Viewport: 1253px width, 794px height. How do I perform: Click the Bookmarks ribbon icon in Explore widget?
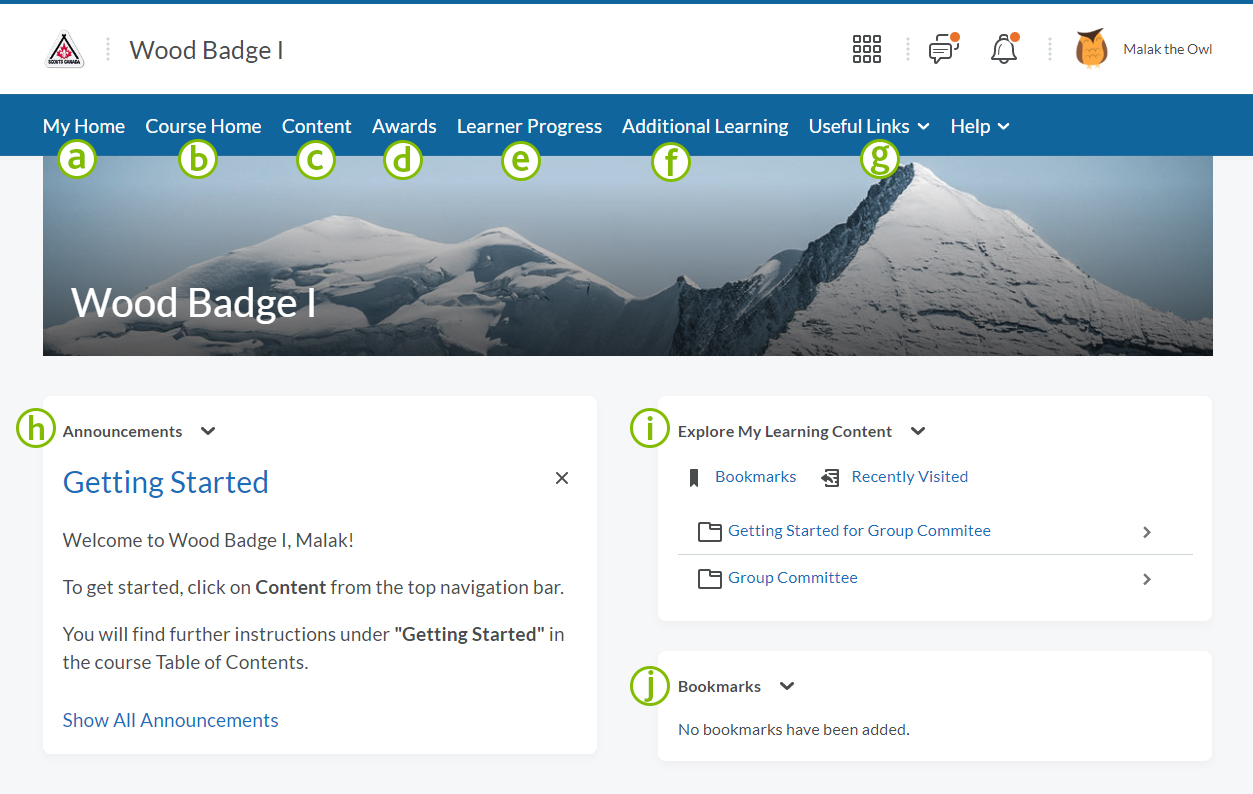(x=694, y=478)
